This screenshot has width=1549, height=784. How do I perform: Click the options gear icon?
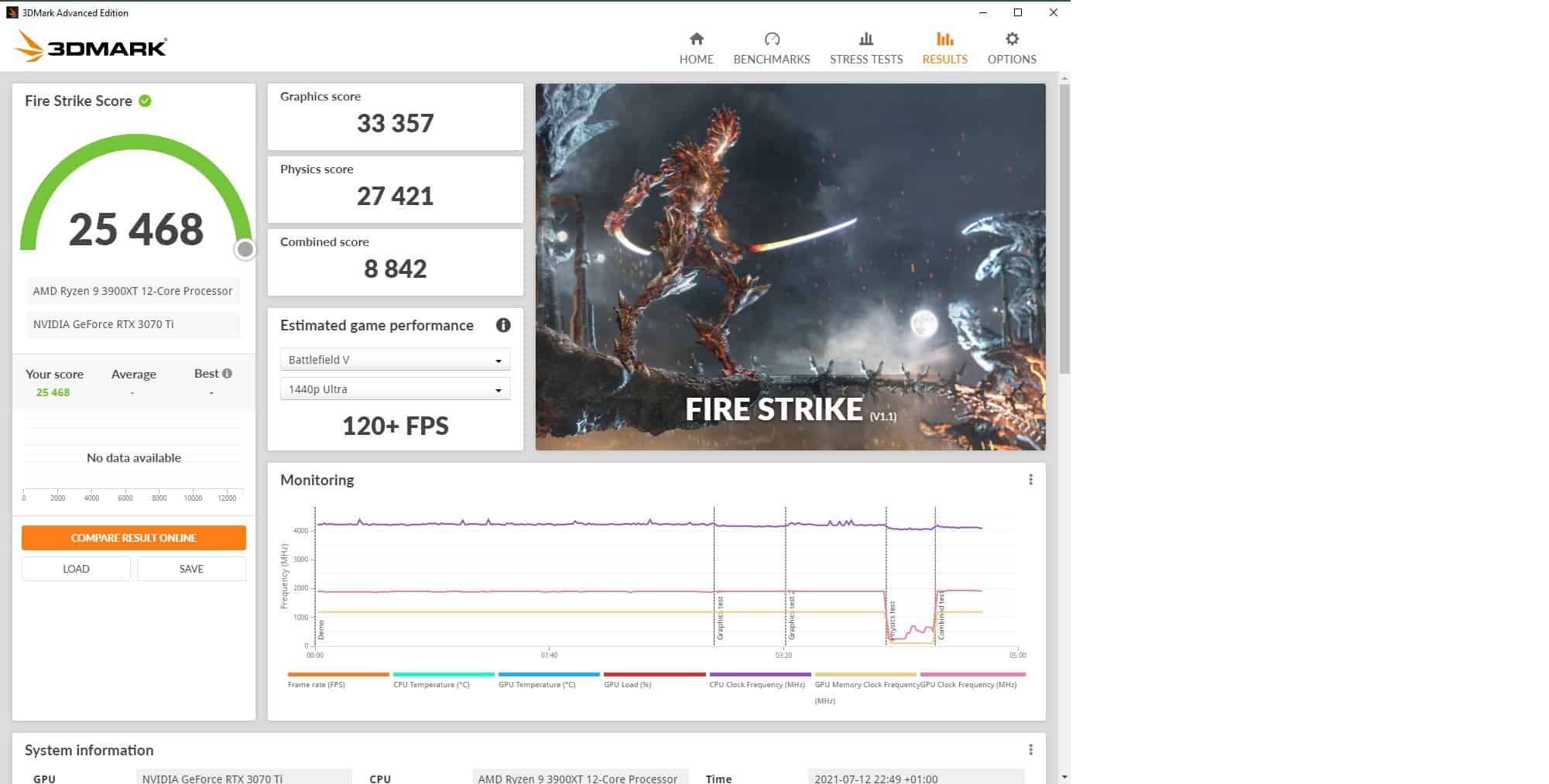[x=1012, y=39]
